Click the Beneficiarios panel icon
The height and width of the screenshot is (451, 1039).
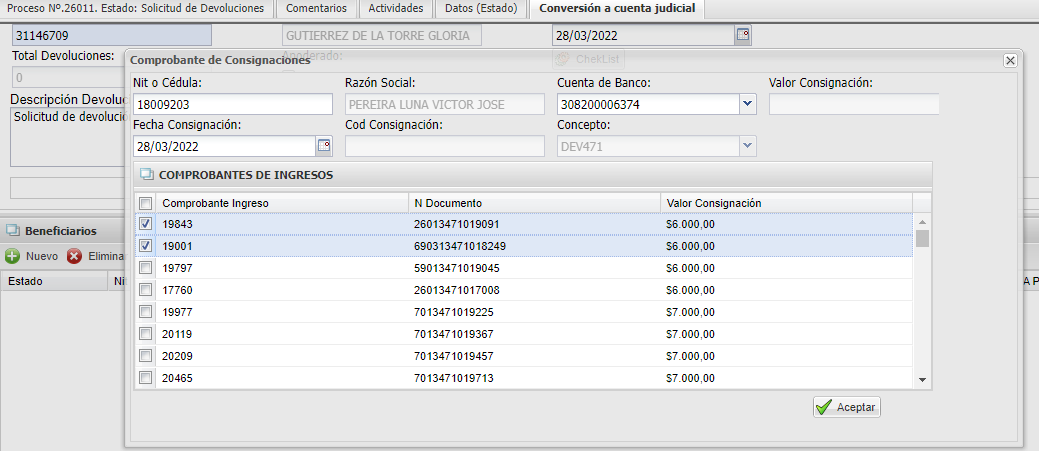(x=13, y=230)
